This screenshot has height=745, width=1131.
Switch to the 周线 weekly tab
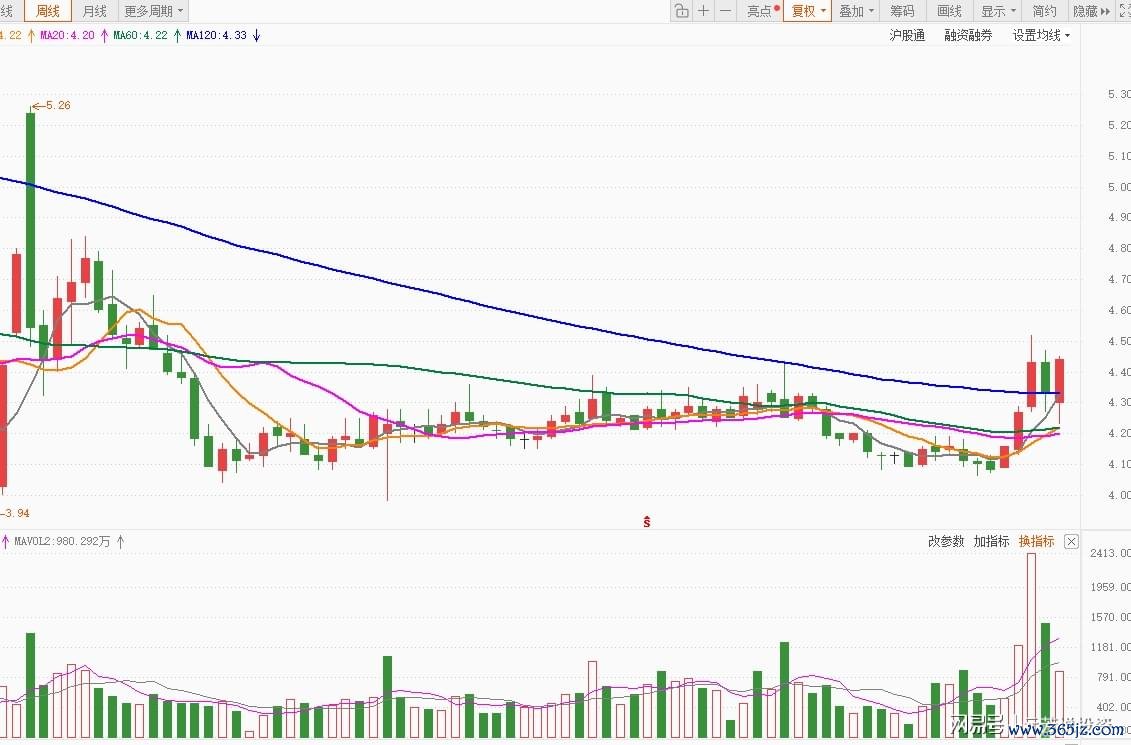click(48, 11)
